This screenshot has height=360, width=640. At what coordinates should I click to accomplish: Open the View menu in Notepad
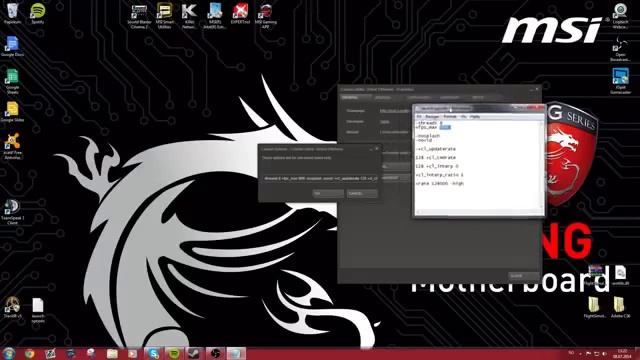point(463,117)
